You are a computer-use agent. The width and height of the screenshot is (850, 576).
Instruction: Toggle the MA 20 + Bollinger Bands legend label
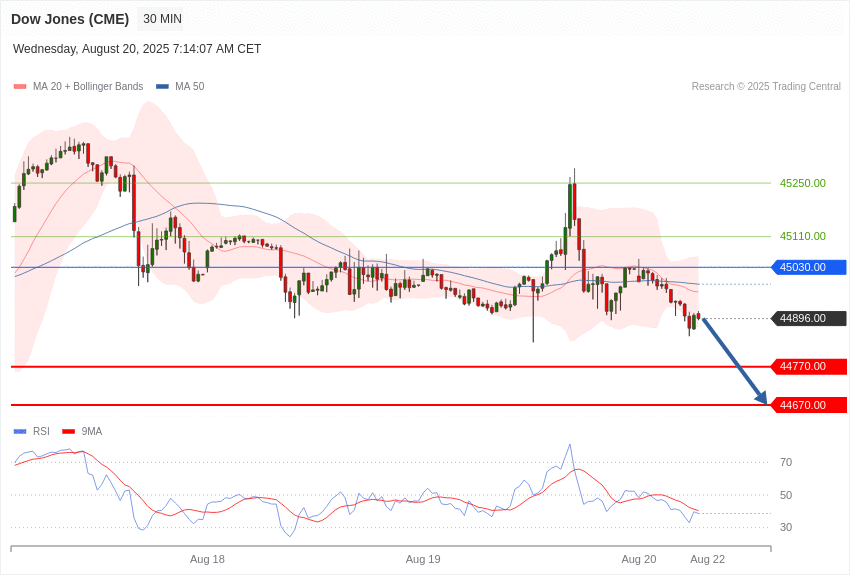88,86
